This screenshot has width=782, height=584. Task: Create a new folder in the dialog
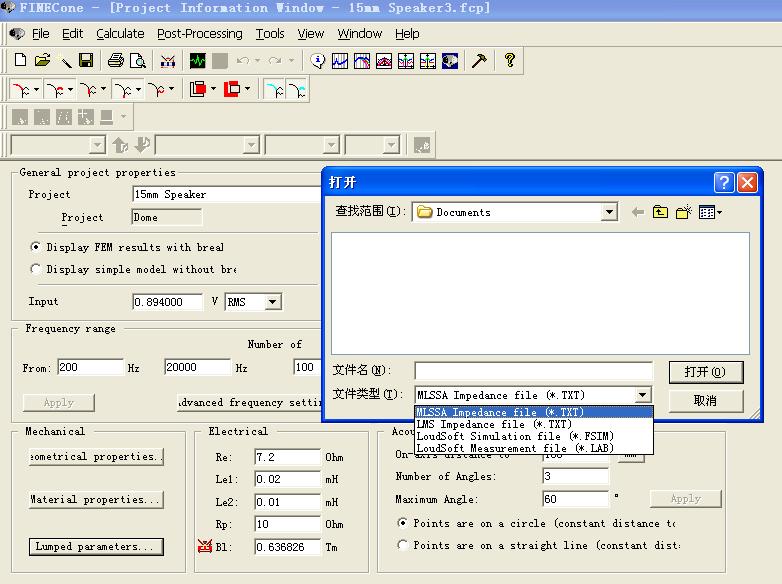pyautogui.click(x=684, y=212)
